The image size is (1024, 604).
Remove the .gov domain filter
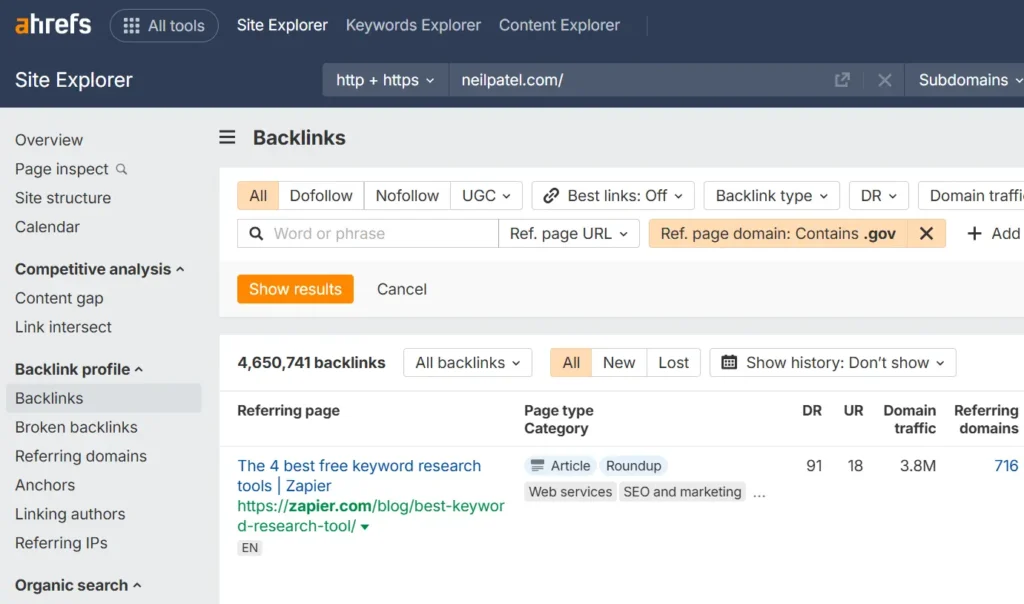[x=926, y=234]
